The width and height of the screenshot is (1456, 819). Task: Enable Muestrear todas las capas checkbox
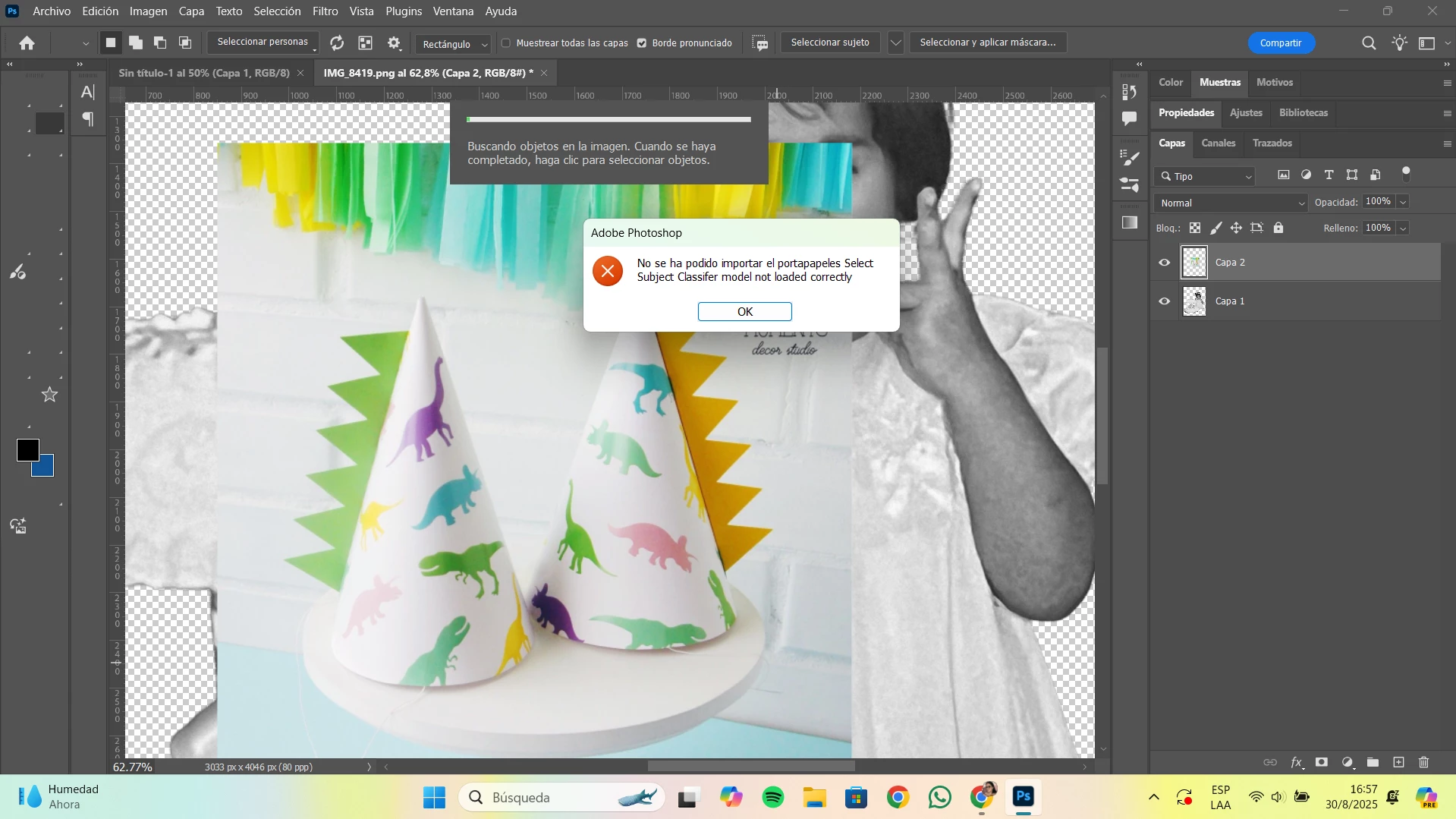506,43
